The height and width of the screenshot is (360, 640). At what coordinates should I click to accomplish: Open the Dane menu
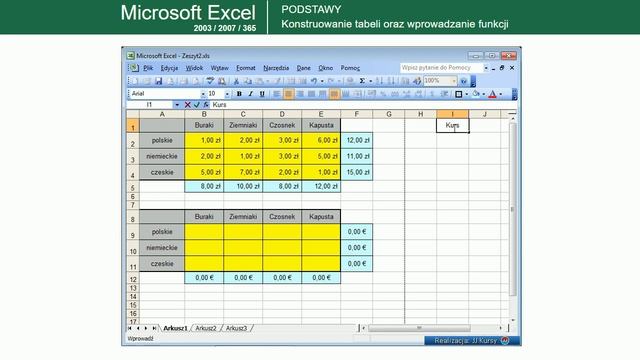coord(304,68)
